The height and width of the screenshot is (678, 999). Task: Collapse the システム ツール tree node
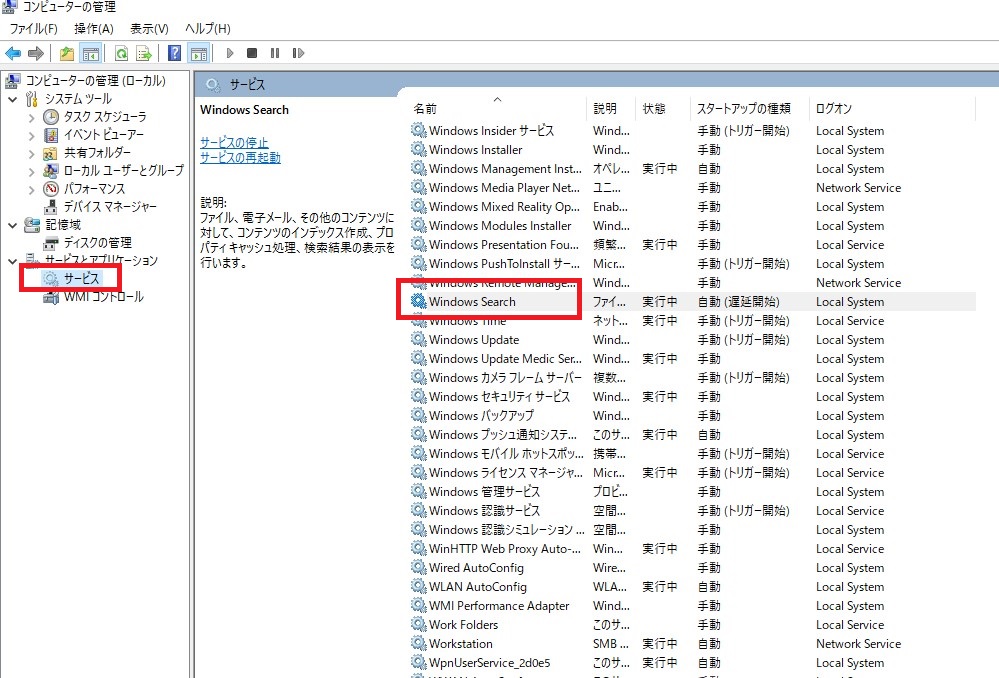pos(13,99)
